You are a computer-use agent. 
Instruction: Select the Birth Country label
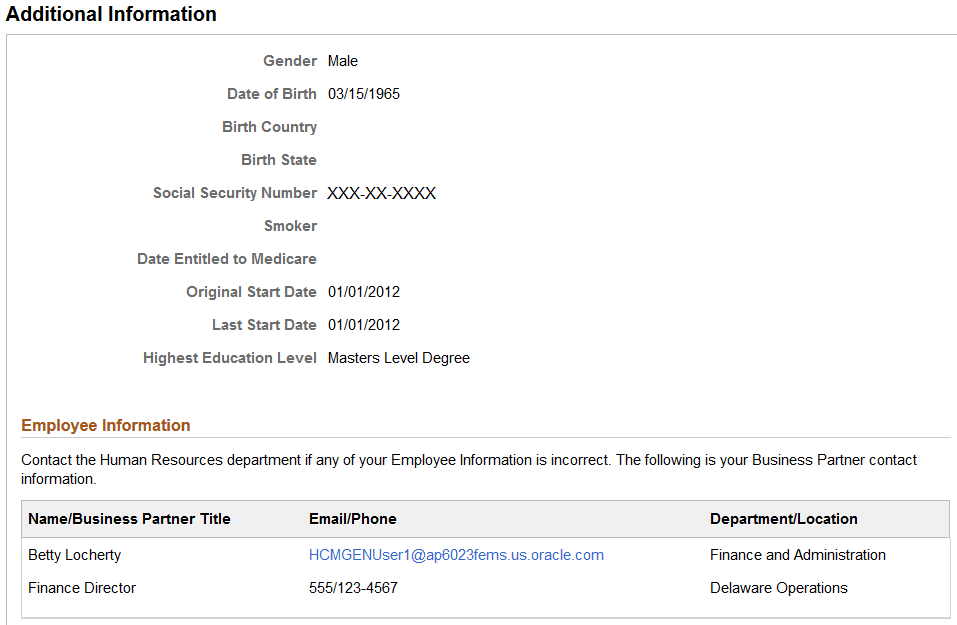[x=269, y=127]
